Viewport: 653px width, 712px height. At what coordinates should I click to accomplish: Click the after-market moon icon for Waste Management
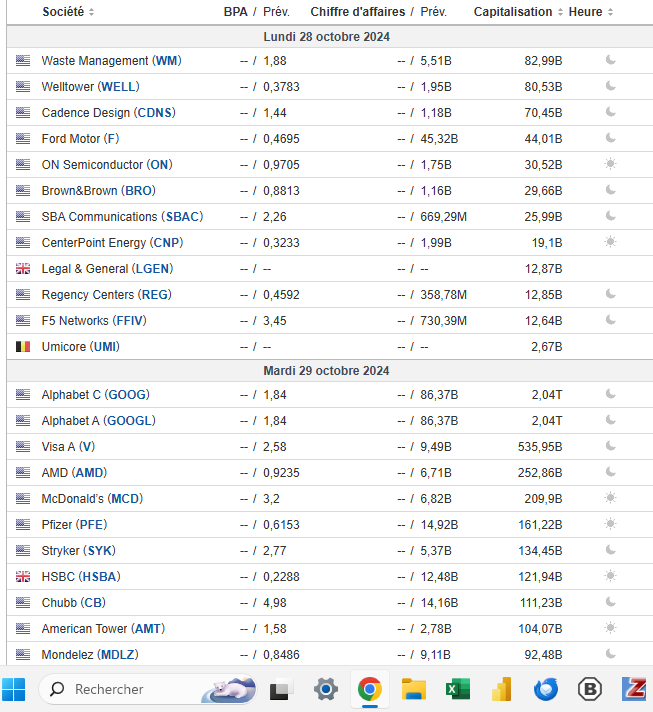click(x=610, y=61)
